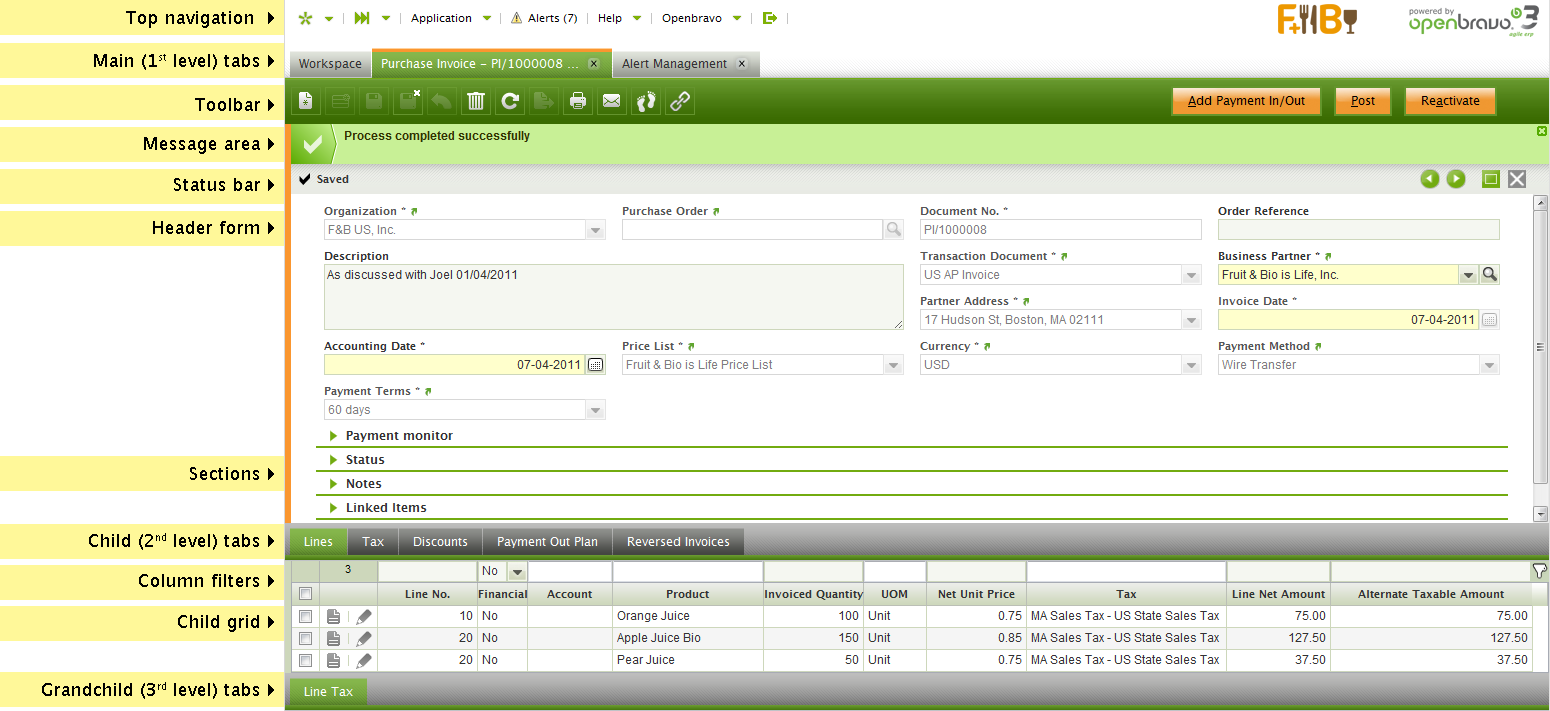1550x711 pixels.
Task: Open Invoice Date calendar picker
Action: [x=1490, y=320]
